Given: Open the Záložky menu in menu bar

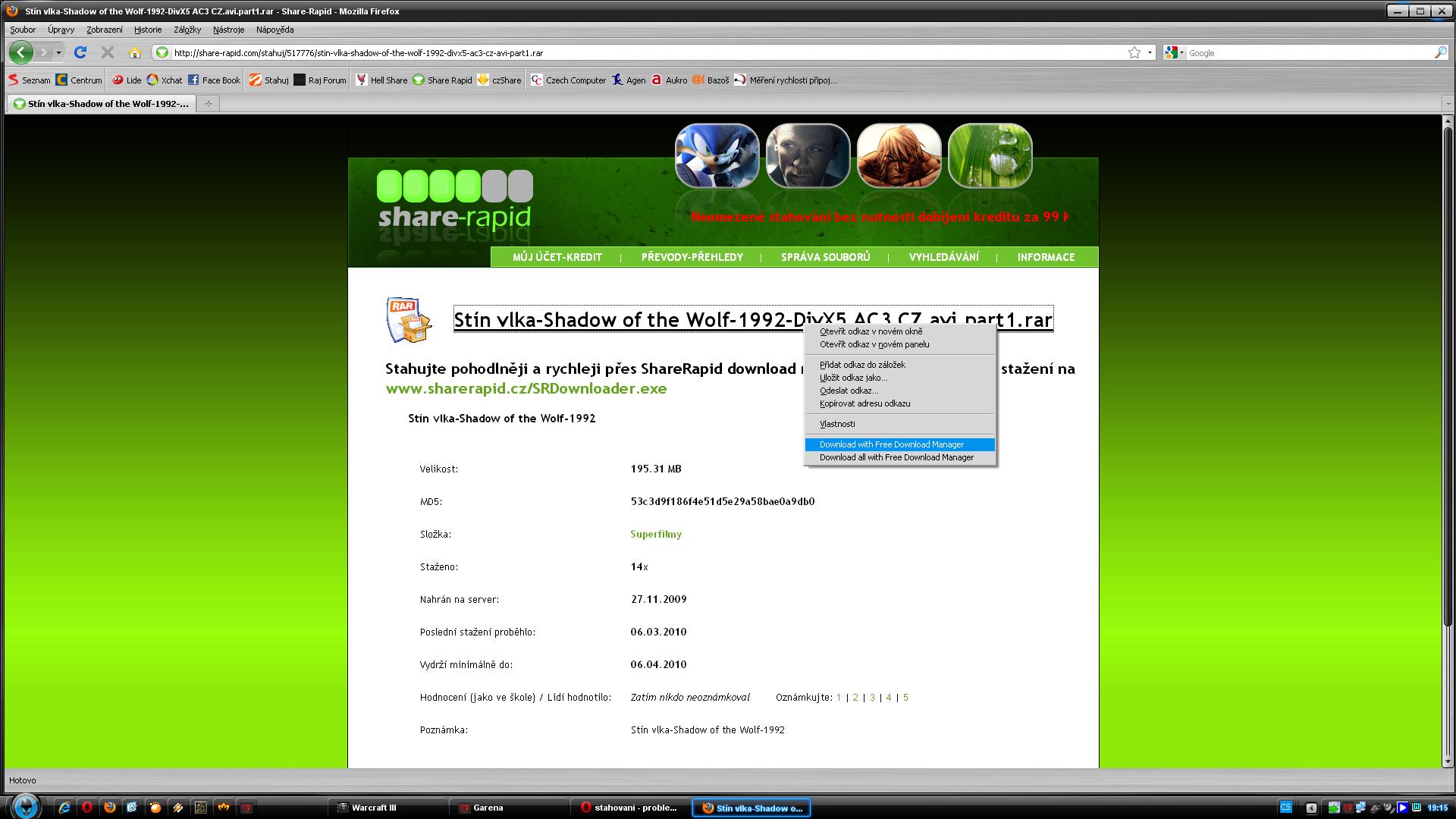Looking at the screenshot, I should (187, 30).
